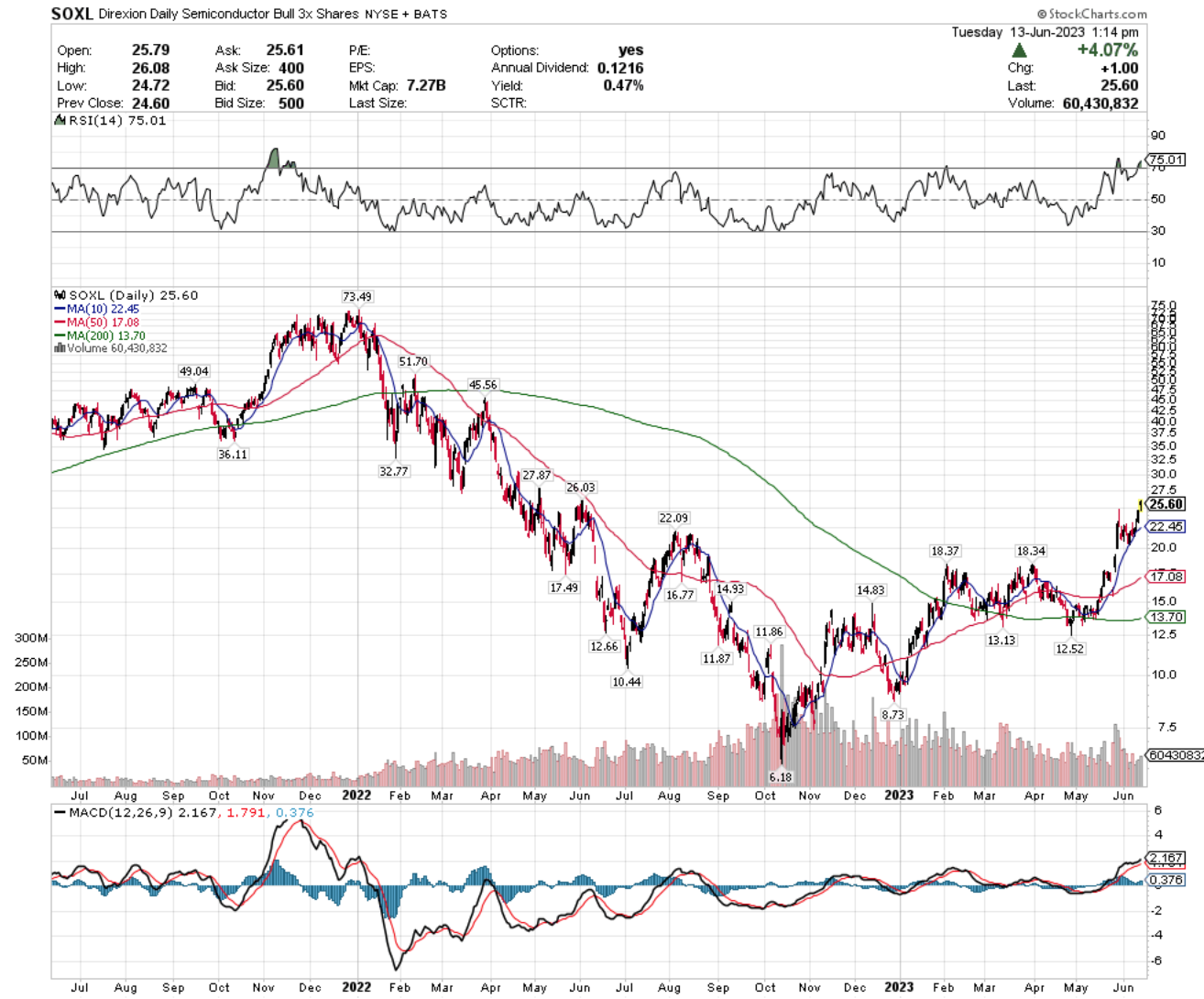Click the Ask price 25.61

285,50
